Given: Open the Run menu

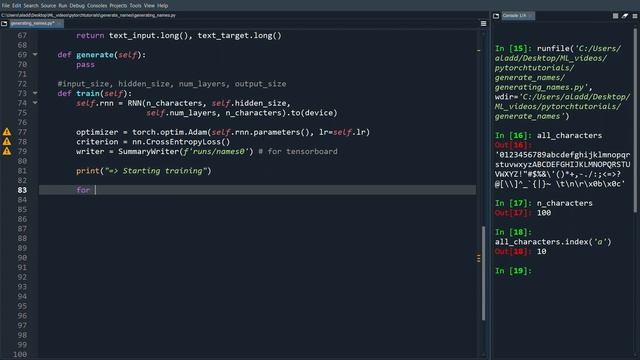Looking at the screenshot, I should (62, 6).
